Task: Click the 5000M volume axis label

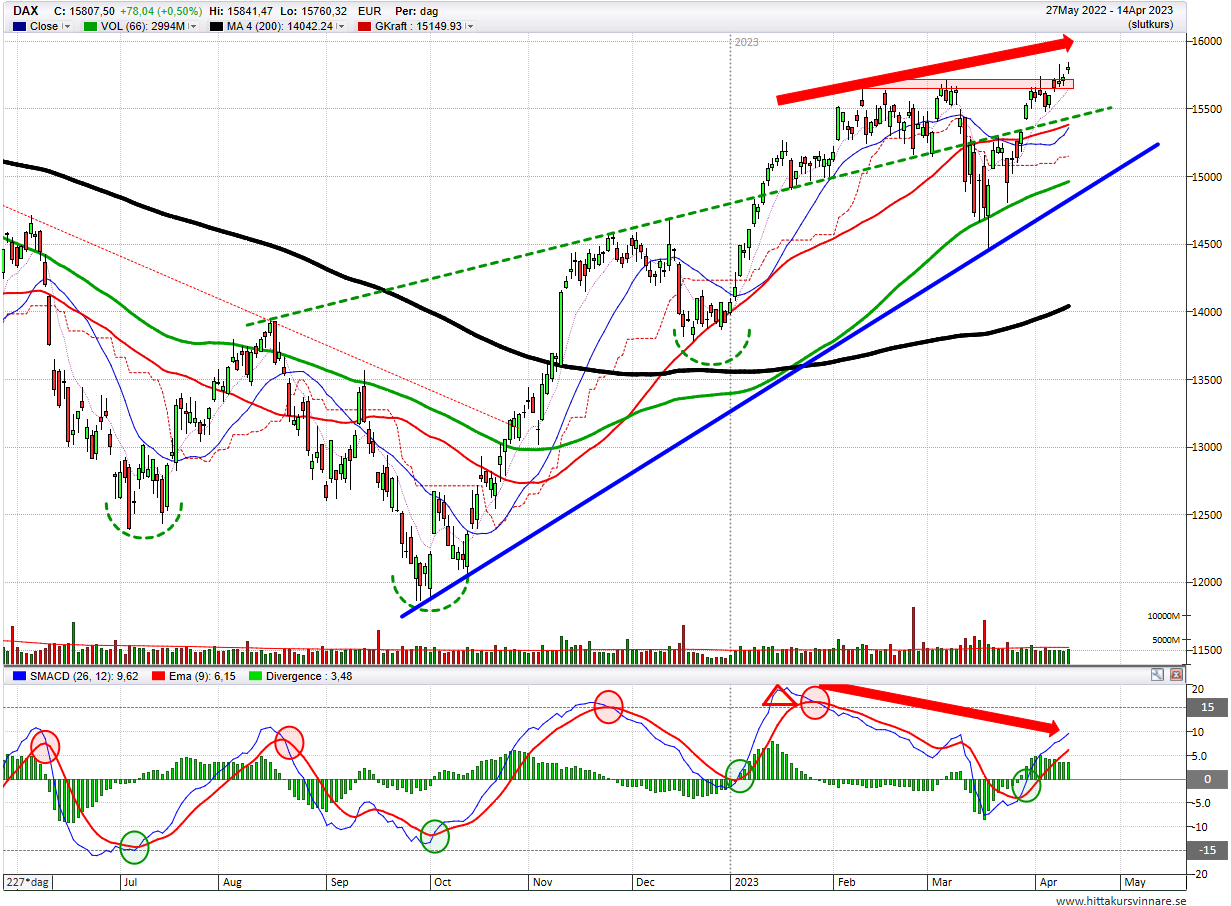Action: click(1168, 639)
